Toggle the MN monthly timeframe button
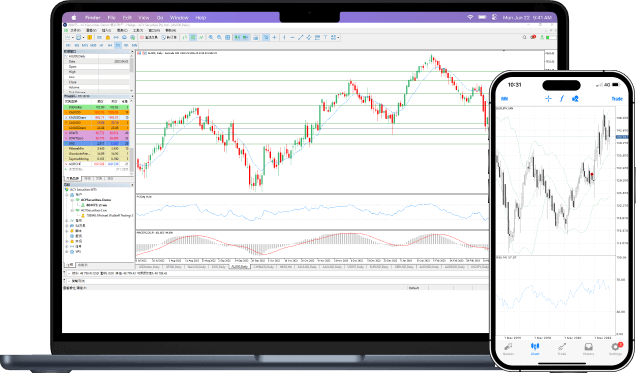The image size is (636, 373). click(134, 45)
